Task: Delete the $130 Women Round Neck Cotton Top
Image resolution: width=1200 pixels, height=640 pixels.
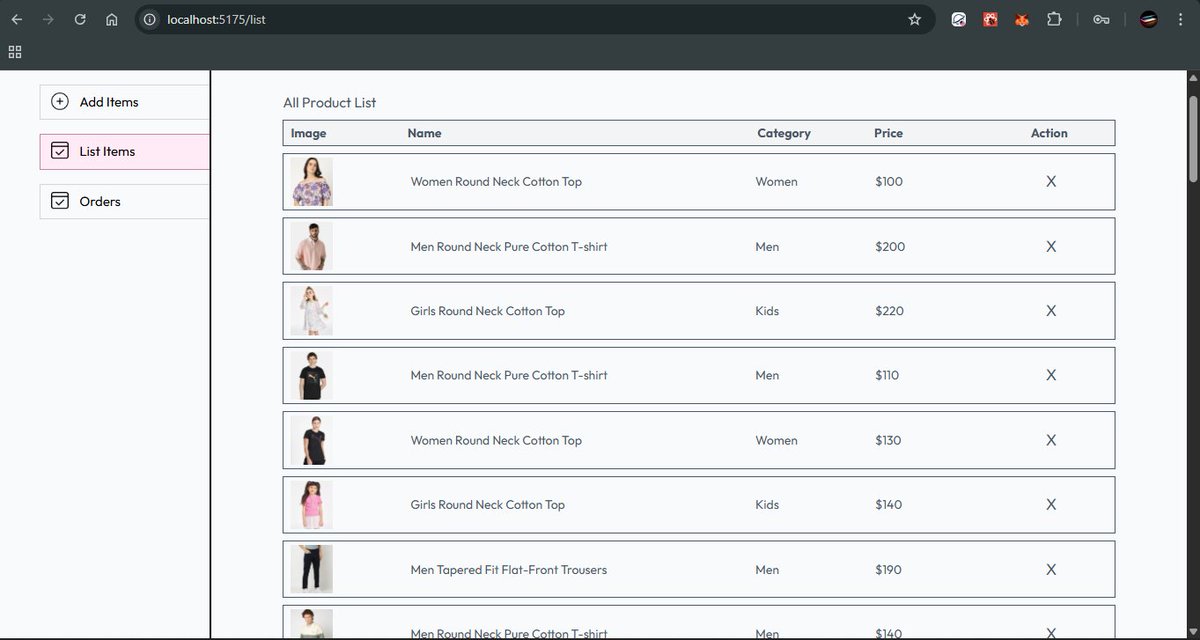Action: tap(1051, 440)
